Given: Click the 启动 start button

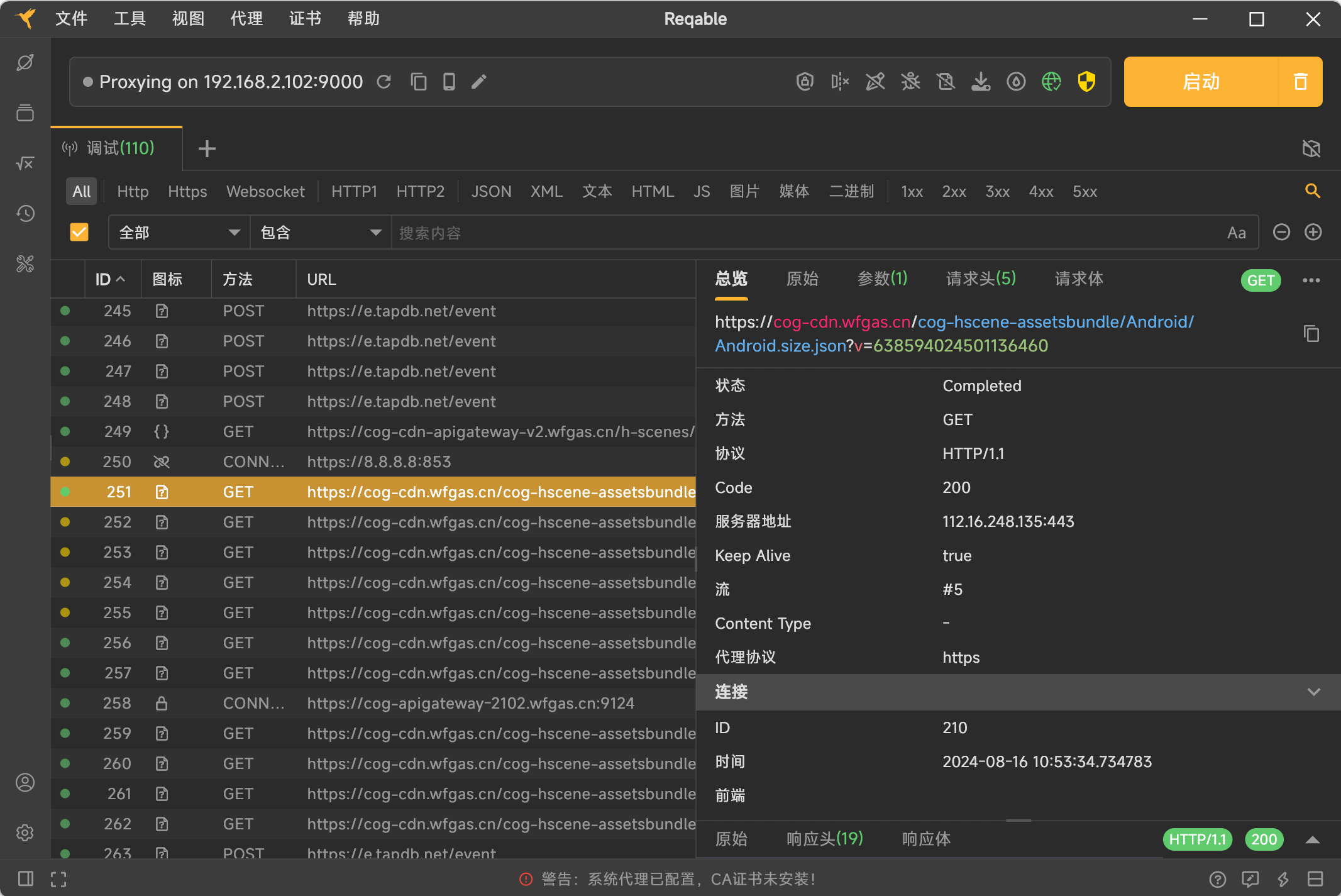Looking at the screenshot, I should click(x=1201, y=82).
